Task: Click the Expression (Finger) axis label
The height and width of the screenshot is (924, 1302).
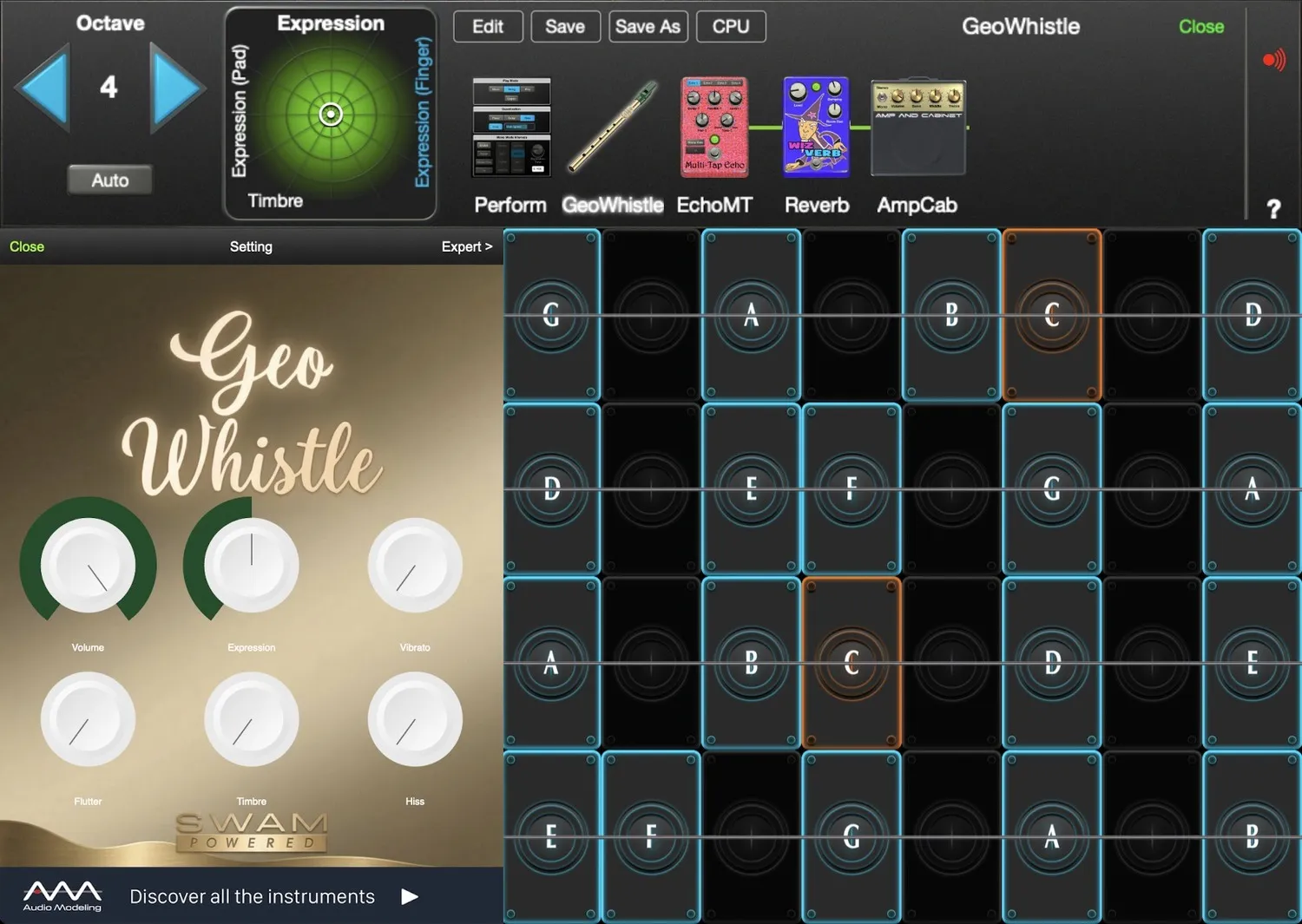Action: point(423,112)
